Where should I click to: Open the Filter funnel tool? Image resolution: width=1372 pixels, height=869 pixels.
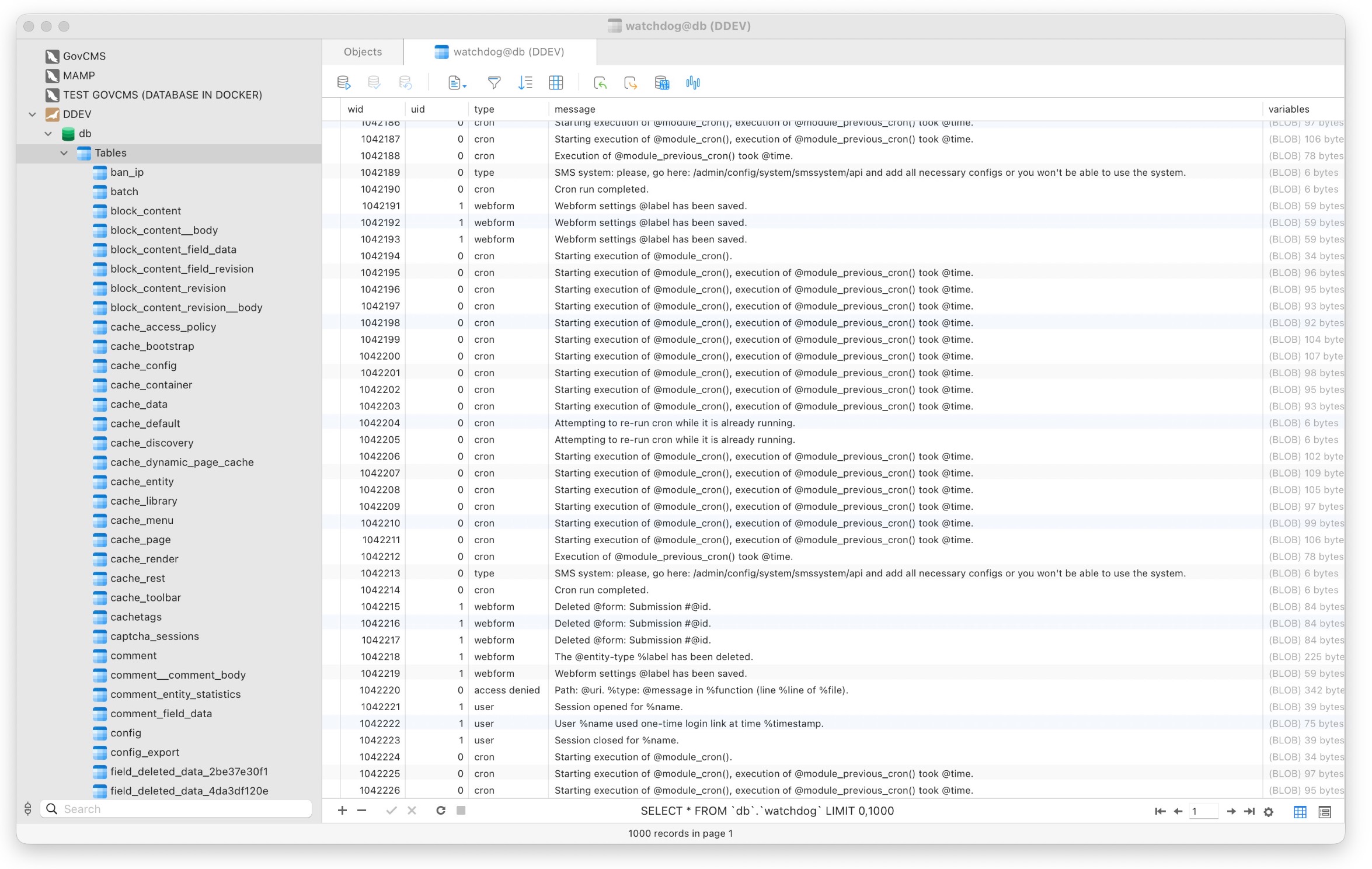(x=494, y=83)
